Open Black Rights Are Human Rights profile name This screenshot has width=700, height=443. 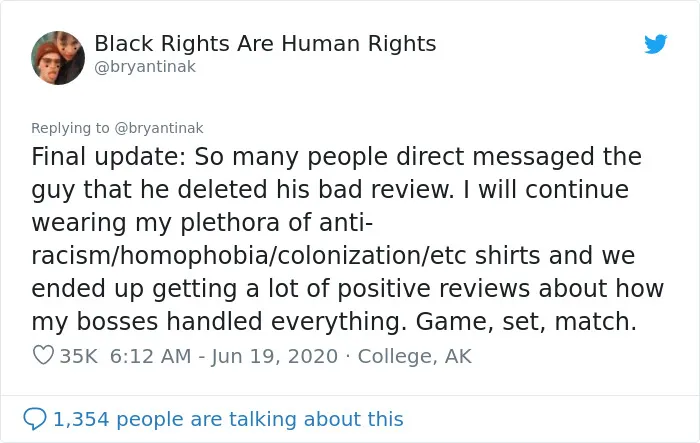tap(265, 43)
